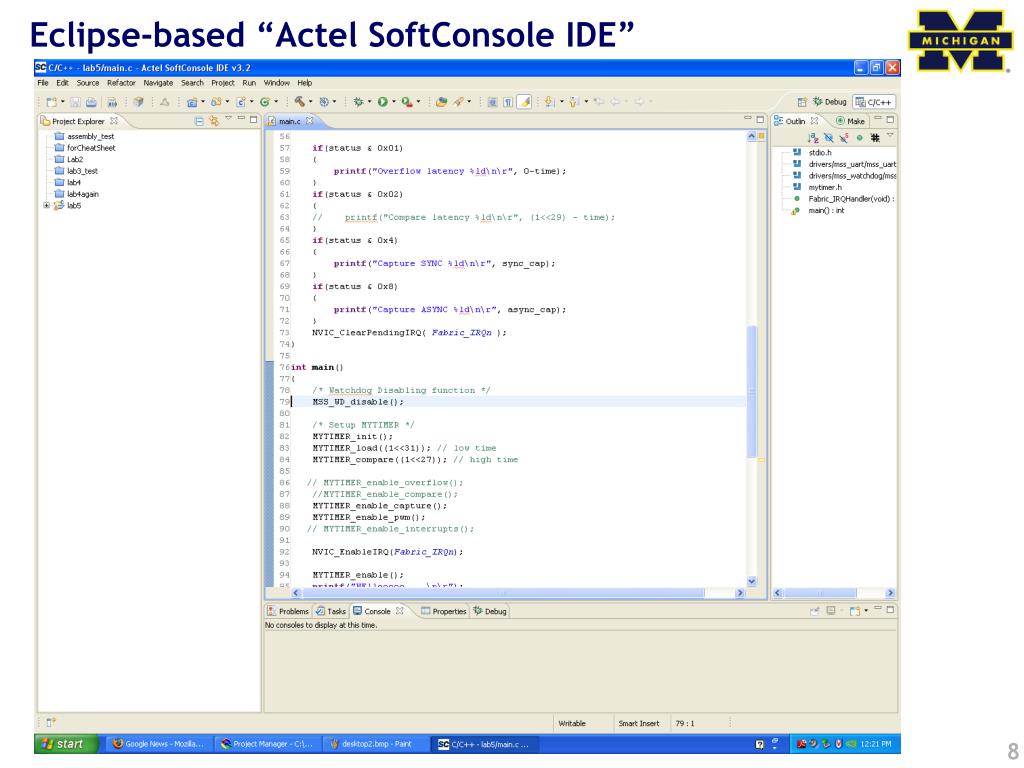Click the Print toolbar icon

point(91,102)
